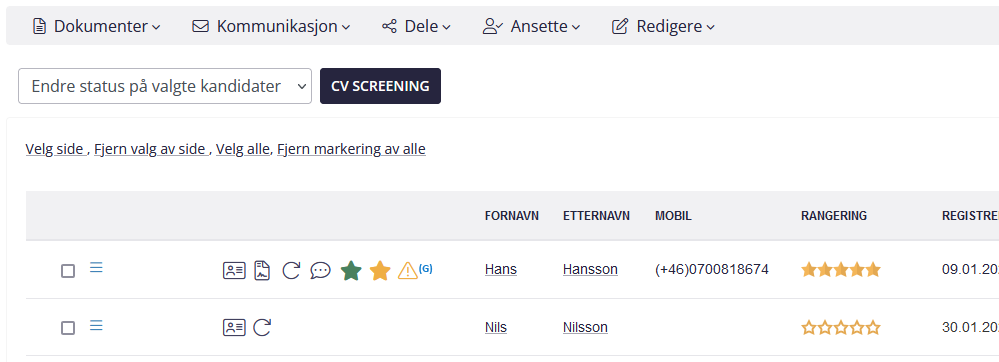Expand the Dokumenter menu
Image resolution: width=999 pixels, height=362 pixels.
pyautogui.click(x=96, y=26)
